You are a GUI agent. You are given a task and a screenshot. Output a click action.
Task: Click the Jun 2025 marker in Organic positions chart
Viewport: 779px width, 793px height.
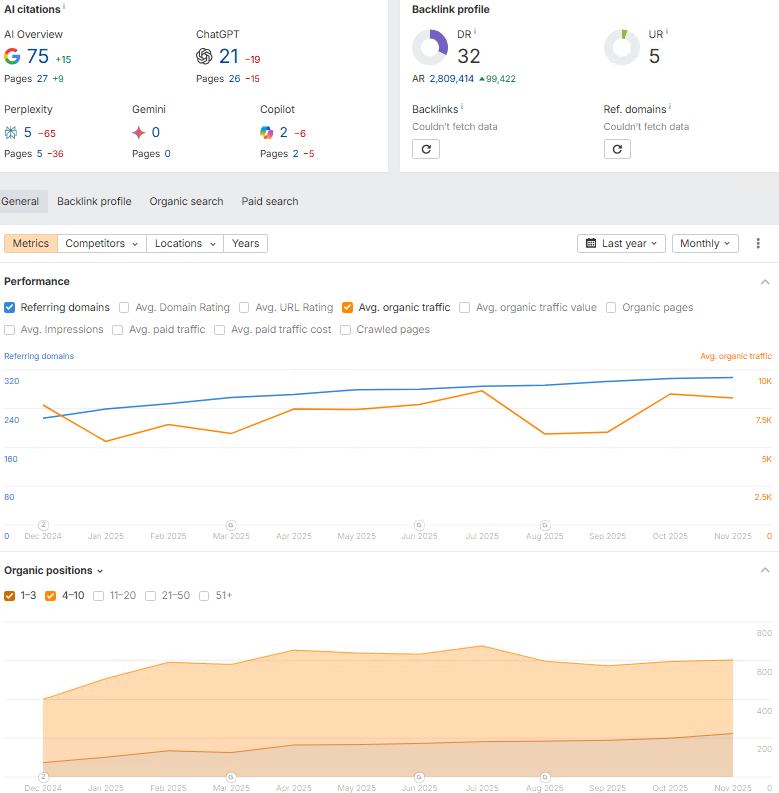(419, 777)
